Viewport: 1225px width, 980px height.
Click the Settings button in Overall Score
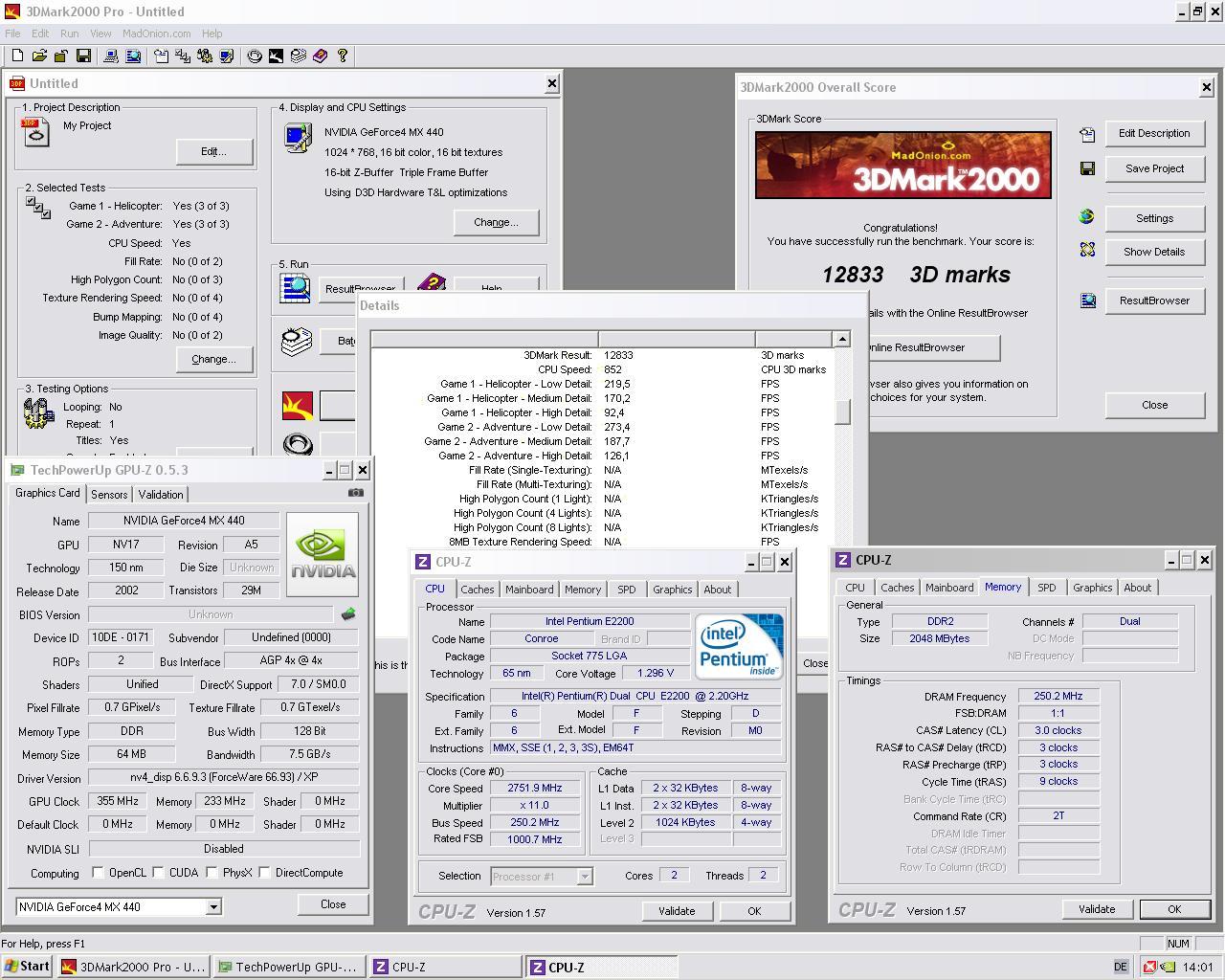pyautogui.click(x=1154, y=218)
